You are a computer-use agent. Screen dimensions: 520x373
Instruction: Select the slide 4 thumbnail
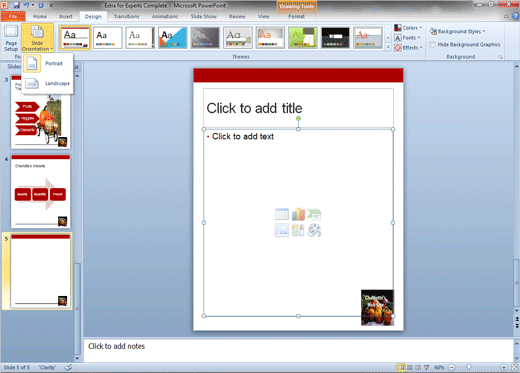(x=40, y=191)
